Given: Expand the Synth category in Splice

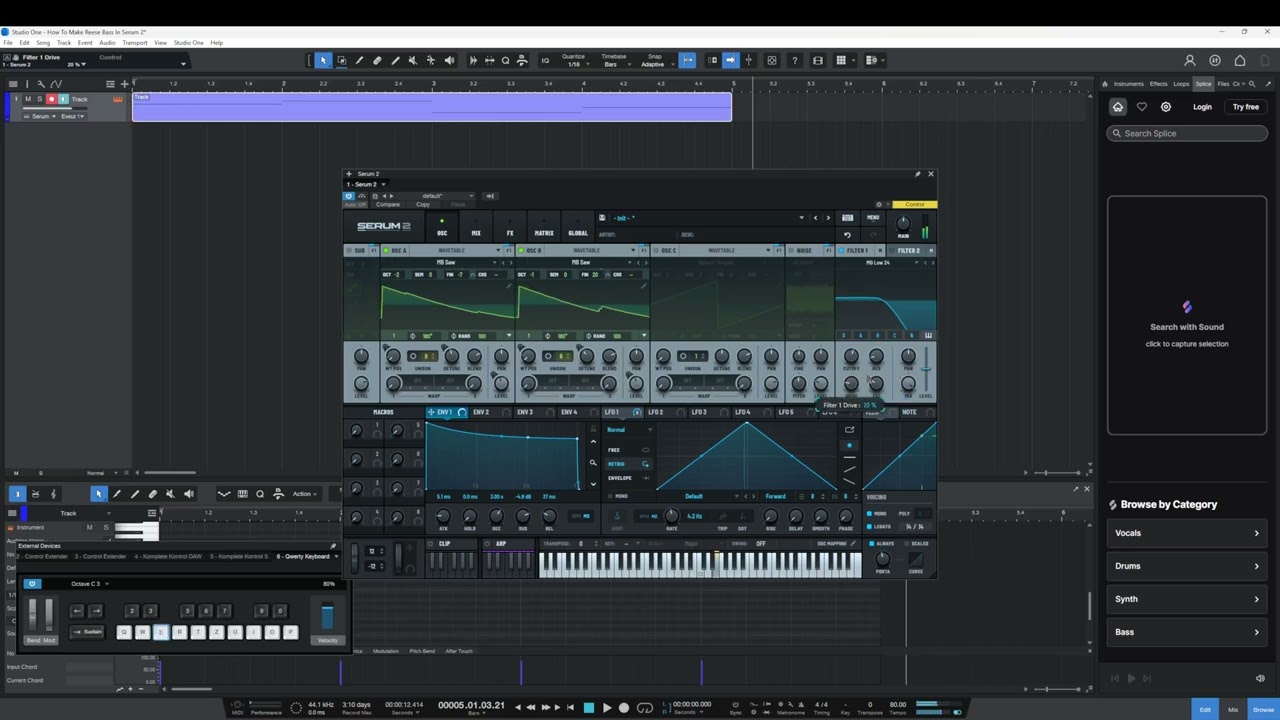Looking at the screenshot, I should 1186,599.
